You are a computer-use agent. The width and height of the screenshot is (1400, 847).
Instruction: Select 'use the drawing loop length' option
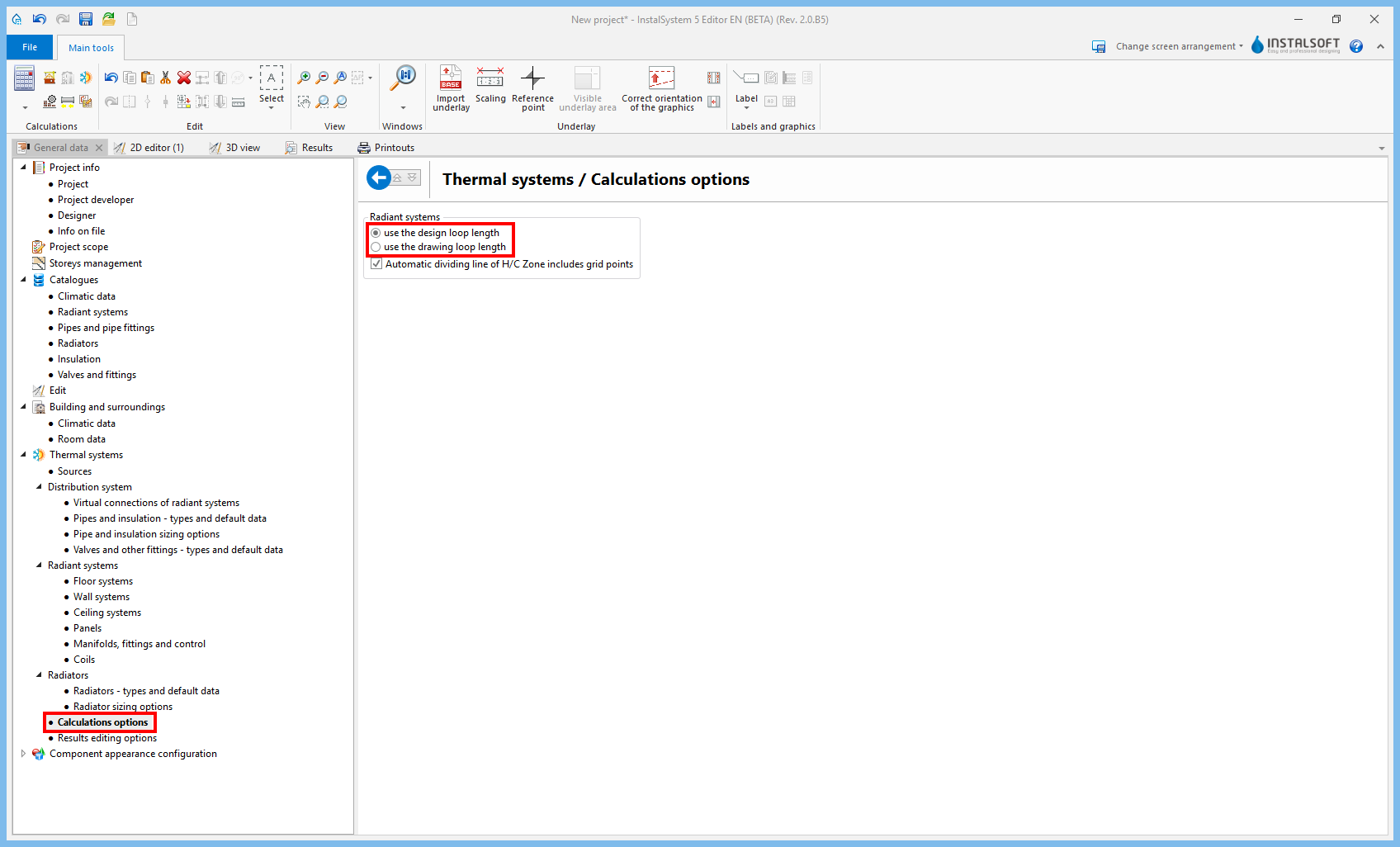tap(376, 247)
